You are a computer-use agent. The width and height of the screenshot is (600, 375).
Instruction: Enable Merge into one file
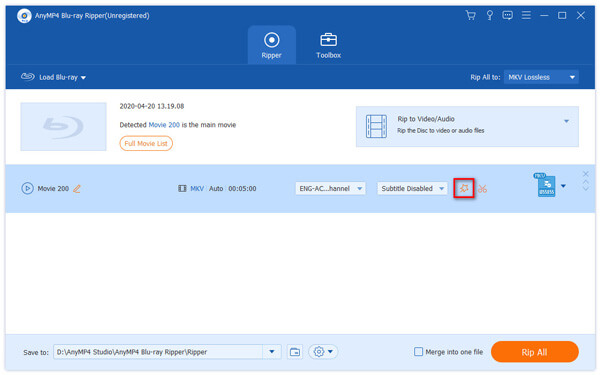pos(418,352)
